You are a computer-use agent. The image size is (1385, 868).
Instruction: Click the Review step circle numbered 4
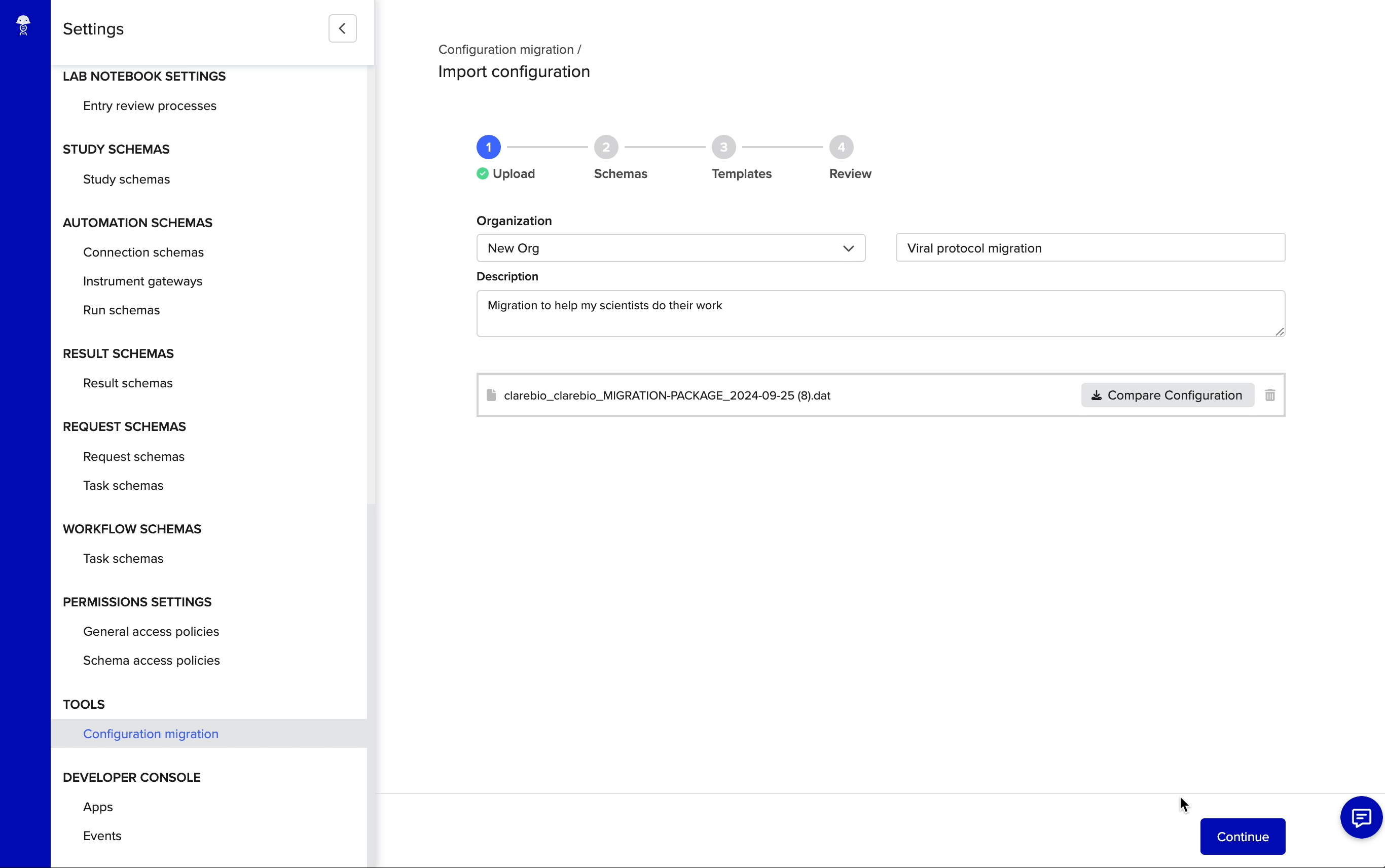pos(841,147)
